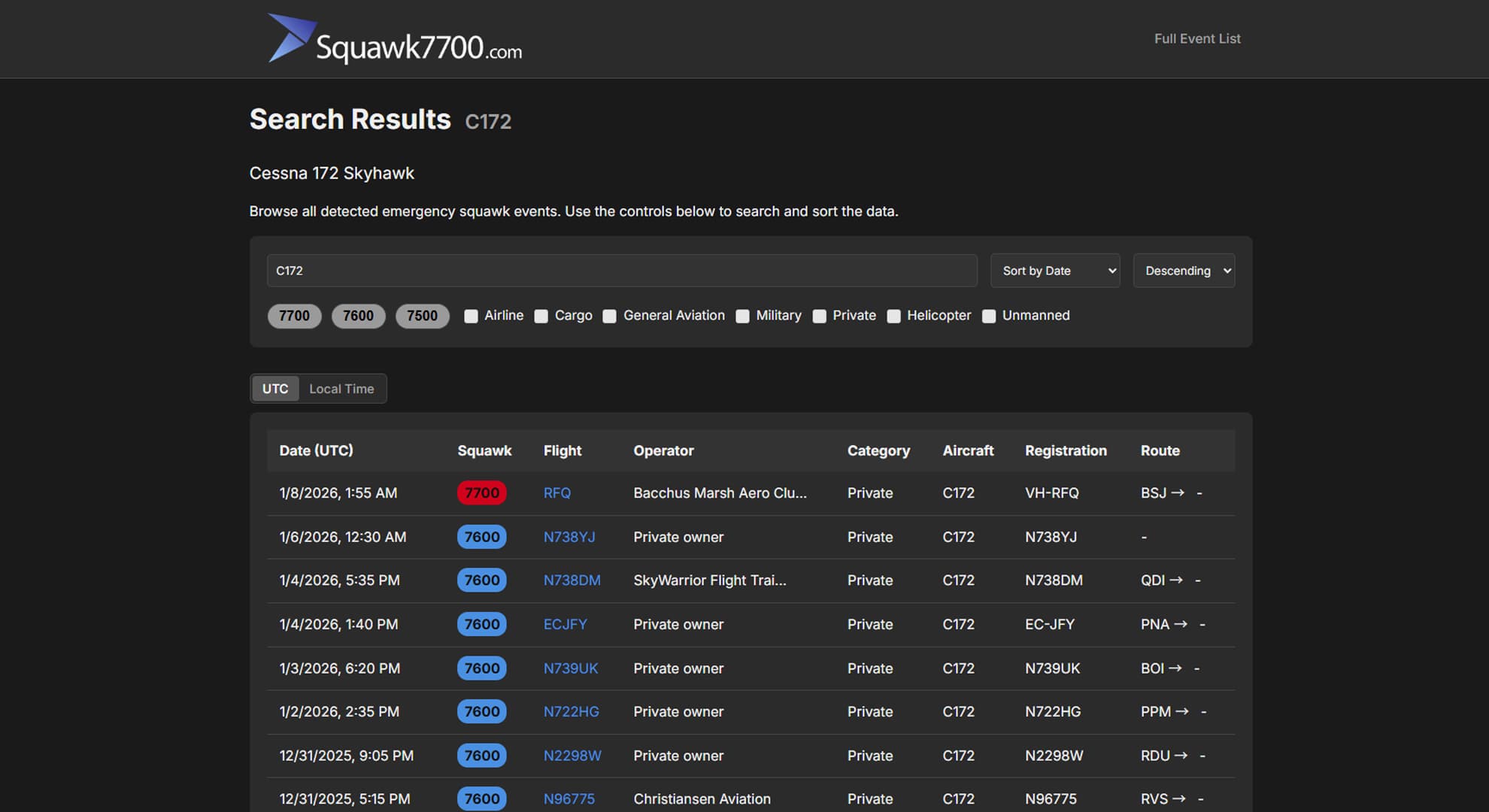Toggle the 7600 squawk filter pill

tap(358, 316)
